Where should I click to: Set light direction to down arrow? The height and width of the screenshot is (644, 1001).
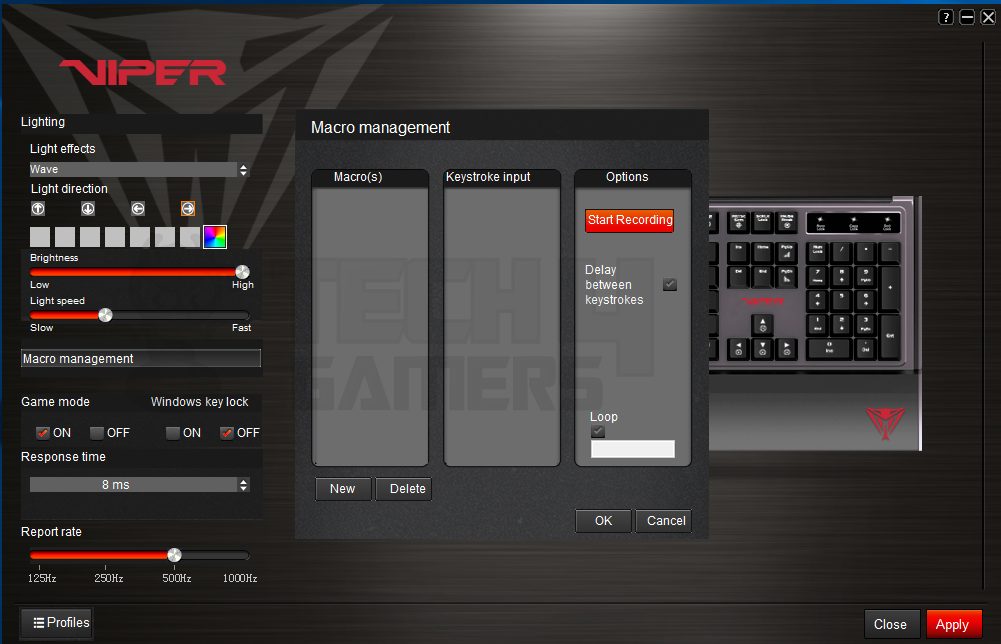point(87,208)
